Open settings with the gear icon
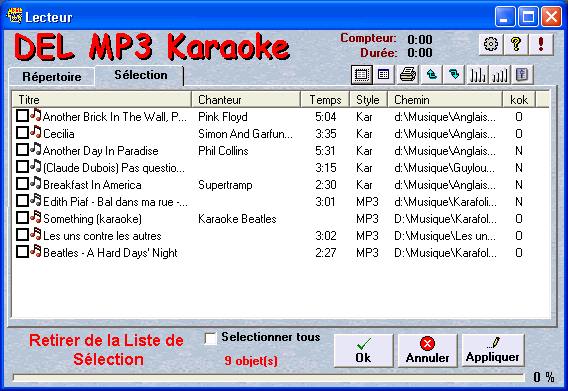 490,45
